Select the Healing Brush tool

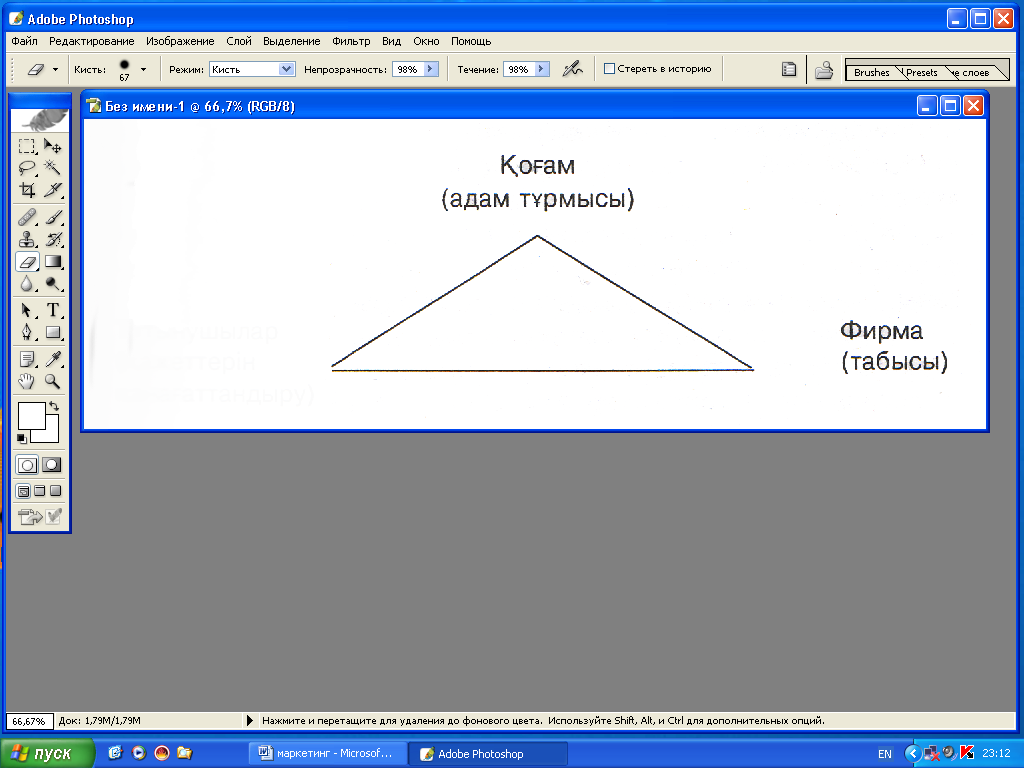point(27,217)
